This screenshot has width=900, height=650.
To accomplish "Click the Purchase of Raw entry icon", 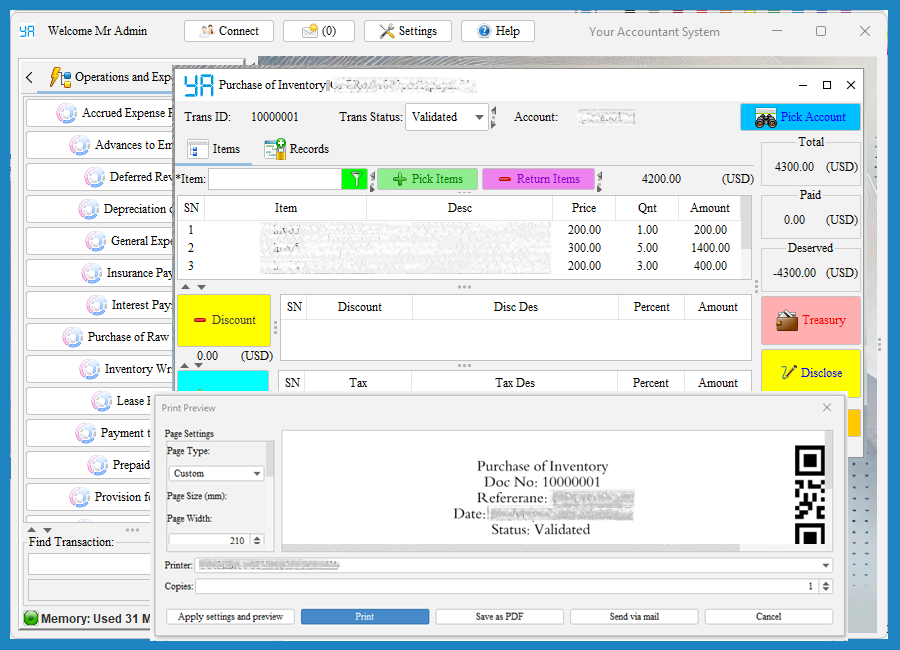I will pyautogui.click(x=72, y=337).
